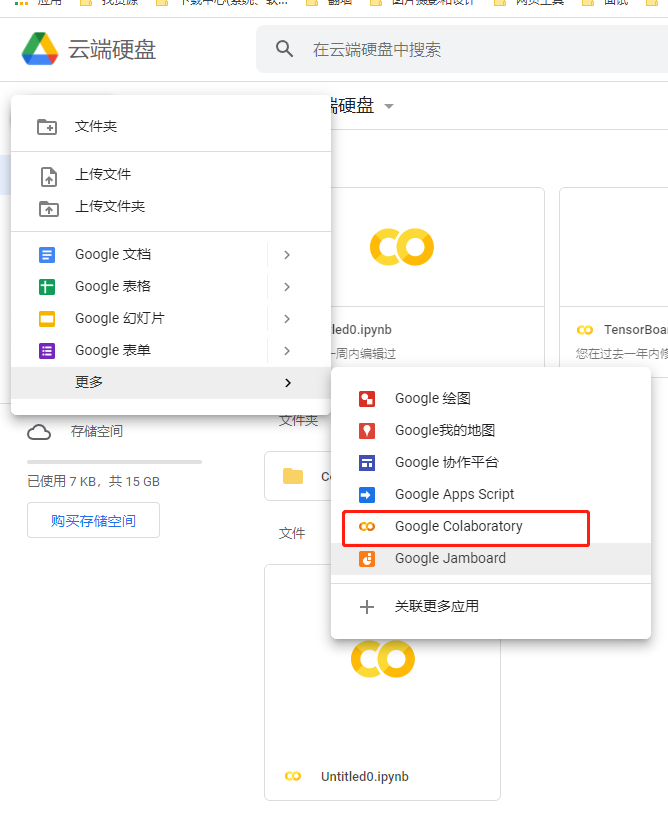668x835 pixels.
Task: Click the 购买存储空间 button
Action: point(93,520)
